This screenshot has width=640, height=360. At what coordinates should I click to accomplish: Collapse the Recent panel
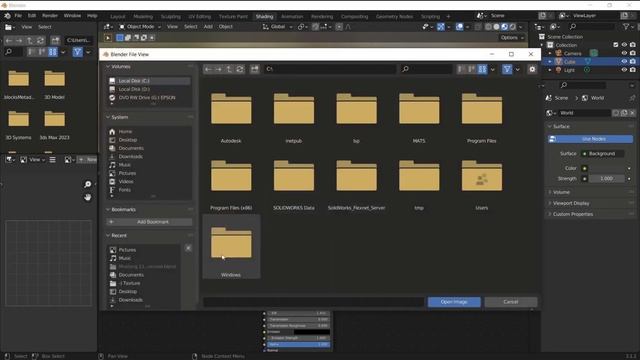[108, 236]
